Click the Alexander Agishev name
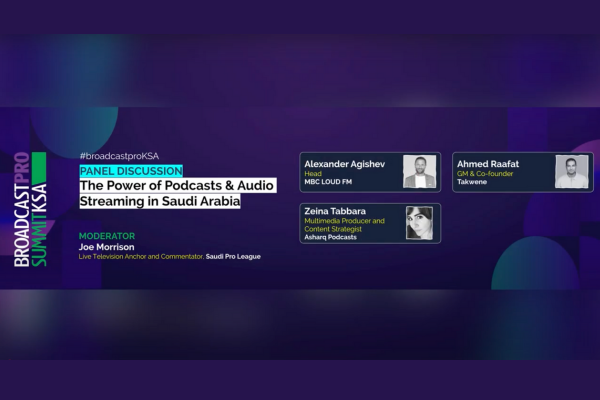This screenshot has width=600, height=400. point(344,164)
